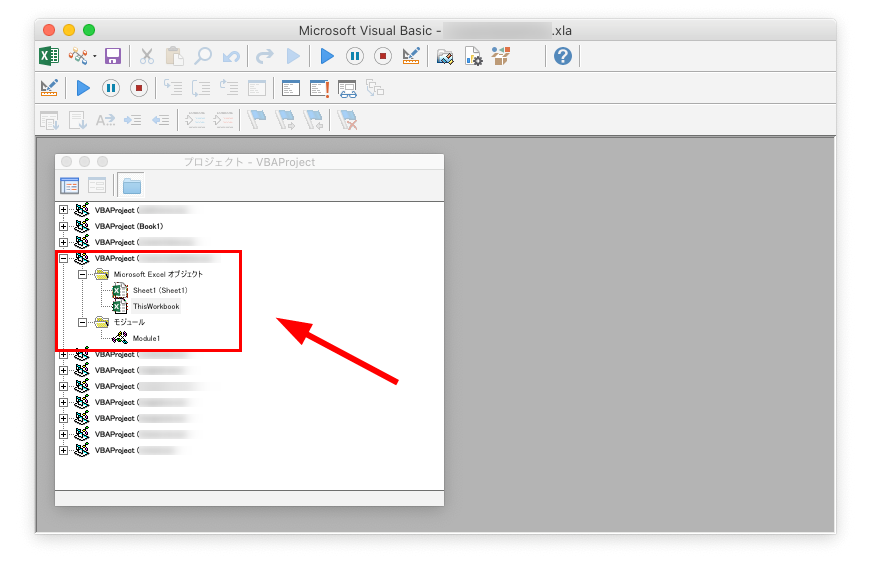Click Break pause icon in the Debug toolbar
Image resolution: width=869 pixels, height=573 pixels.
(111, 88)
